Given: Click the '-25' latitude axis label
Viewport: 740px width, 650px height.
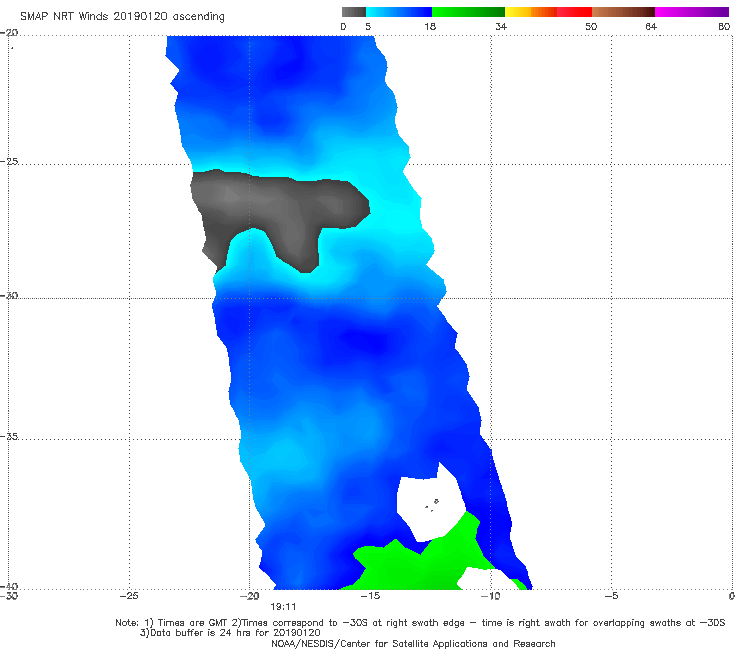Looking at the screenshot, I should [x=9, y=161].
